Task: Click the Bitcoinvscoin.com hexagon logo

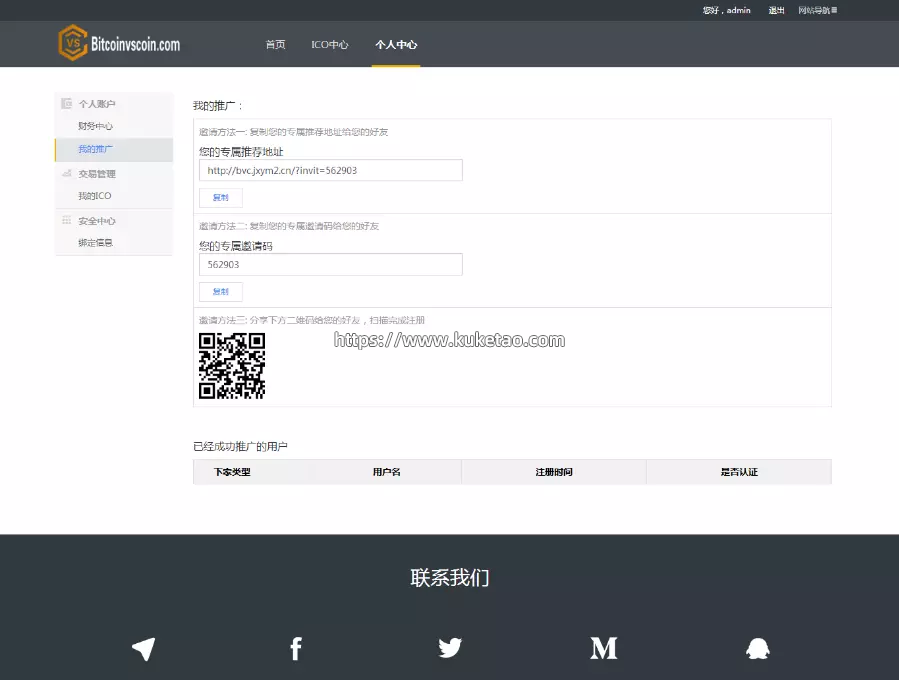Action: tap(72, 44)
